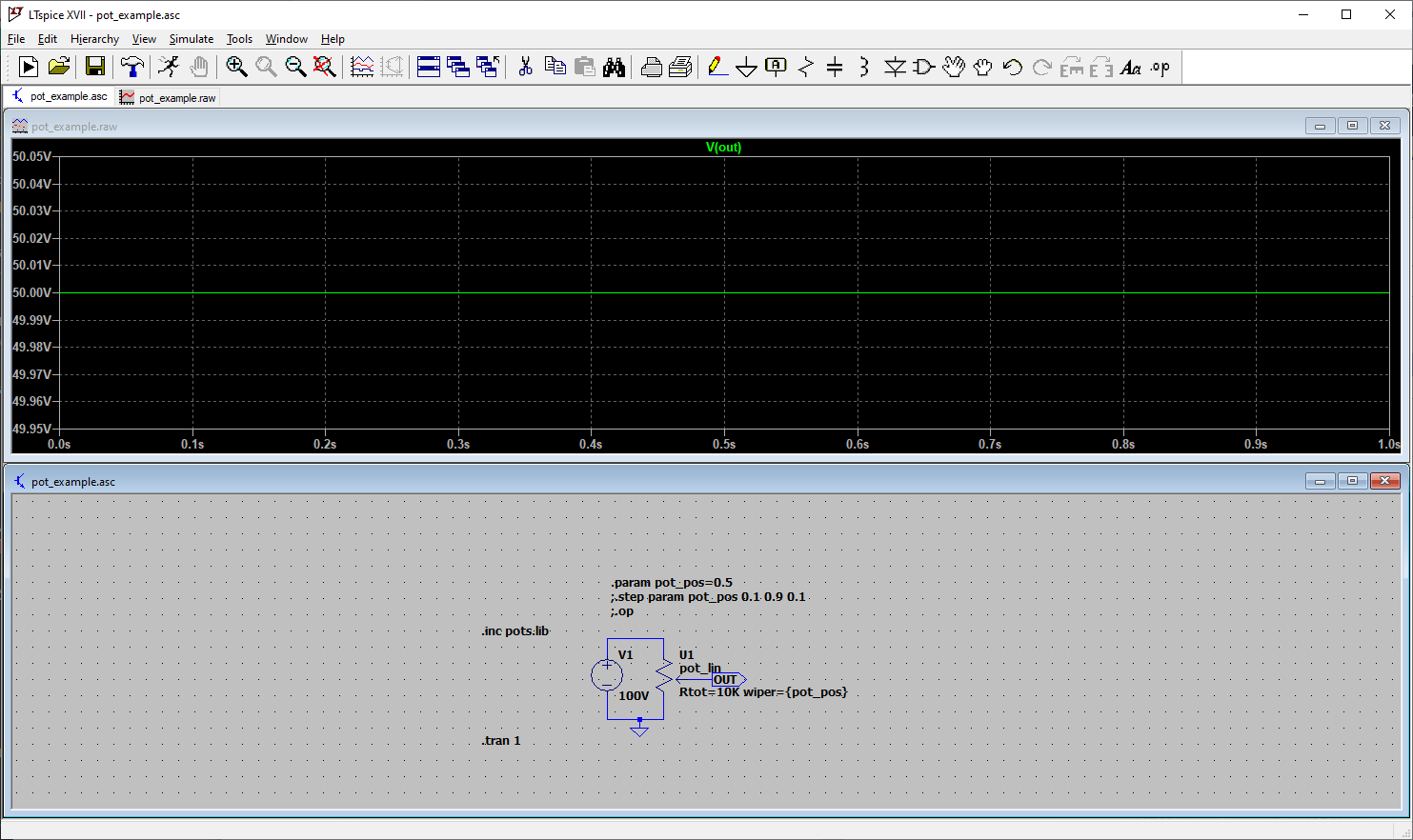
Task: Select the Label Net tool
Action: [x=777, y=67]
